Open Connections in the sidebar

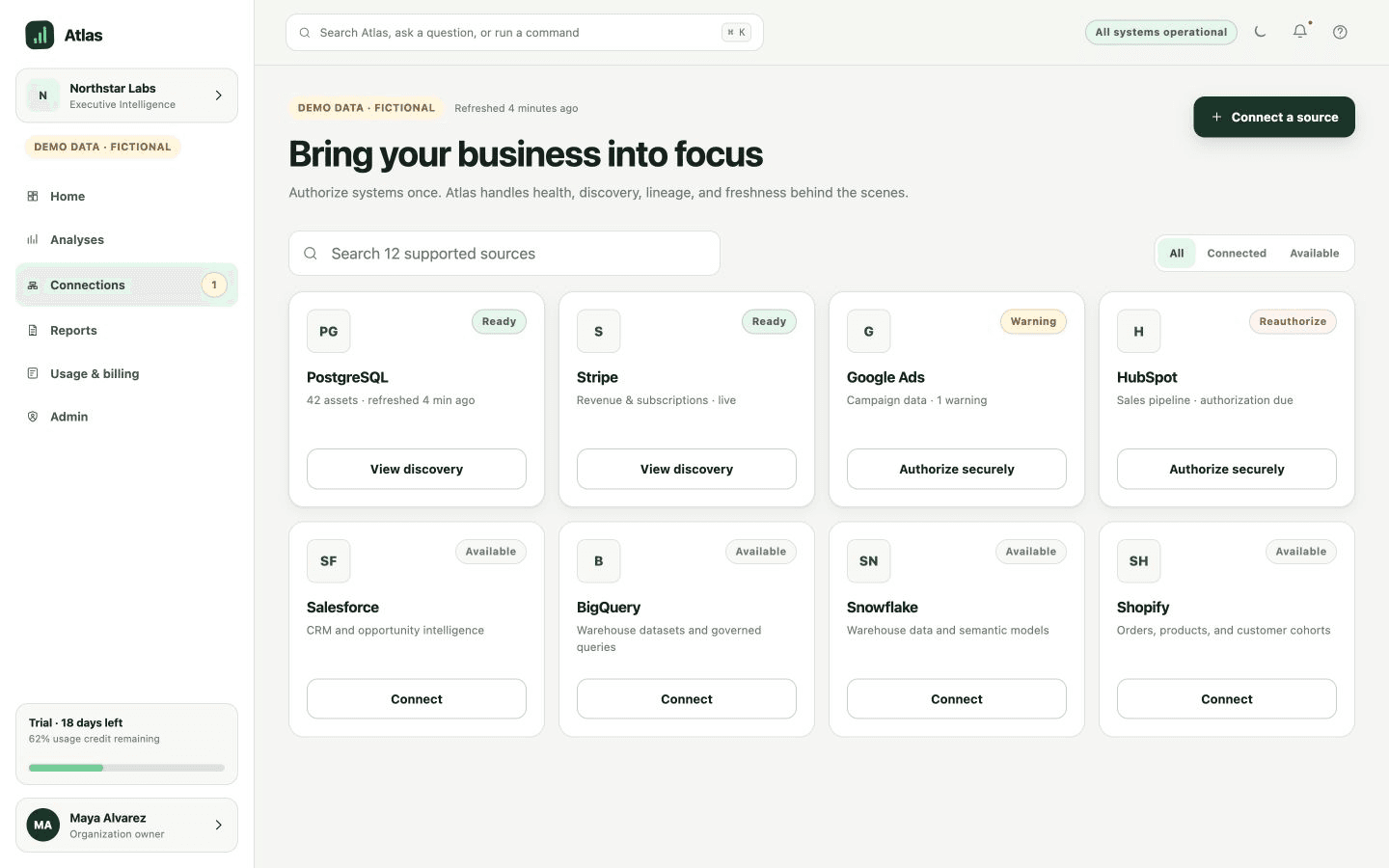point(126,285)
